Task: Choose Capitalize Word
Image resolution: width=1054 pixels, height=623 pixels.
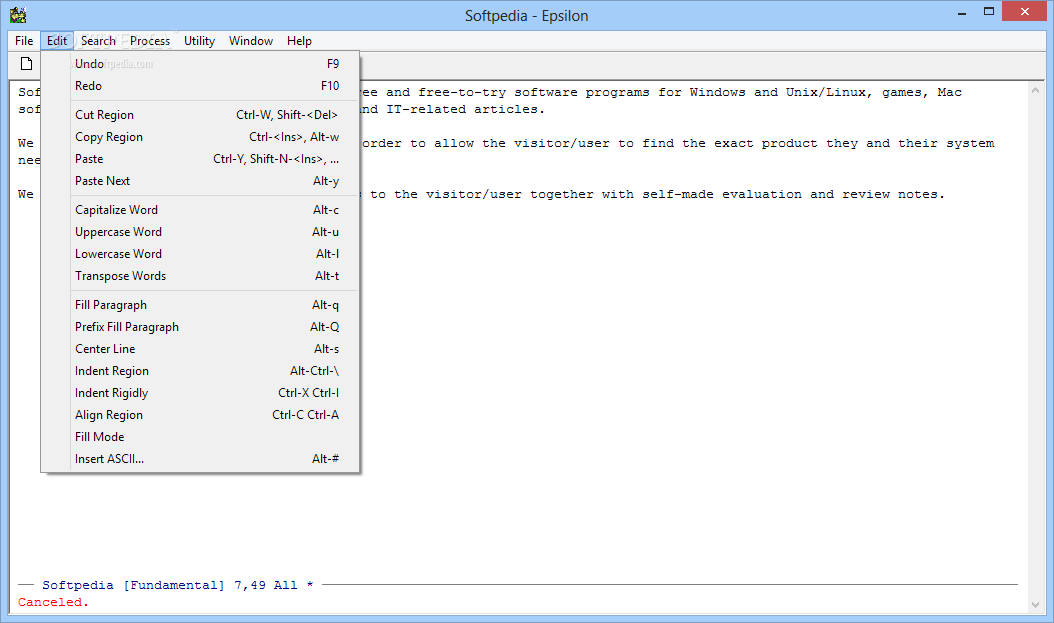Action: (200, 210)
